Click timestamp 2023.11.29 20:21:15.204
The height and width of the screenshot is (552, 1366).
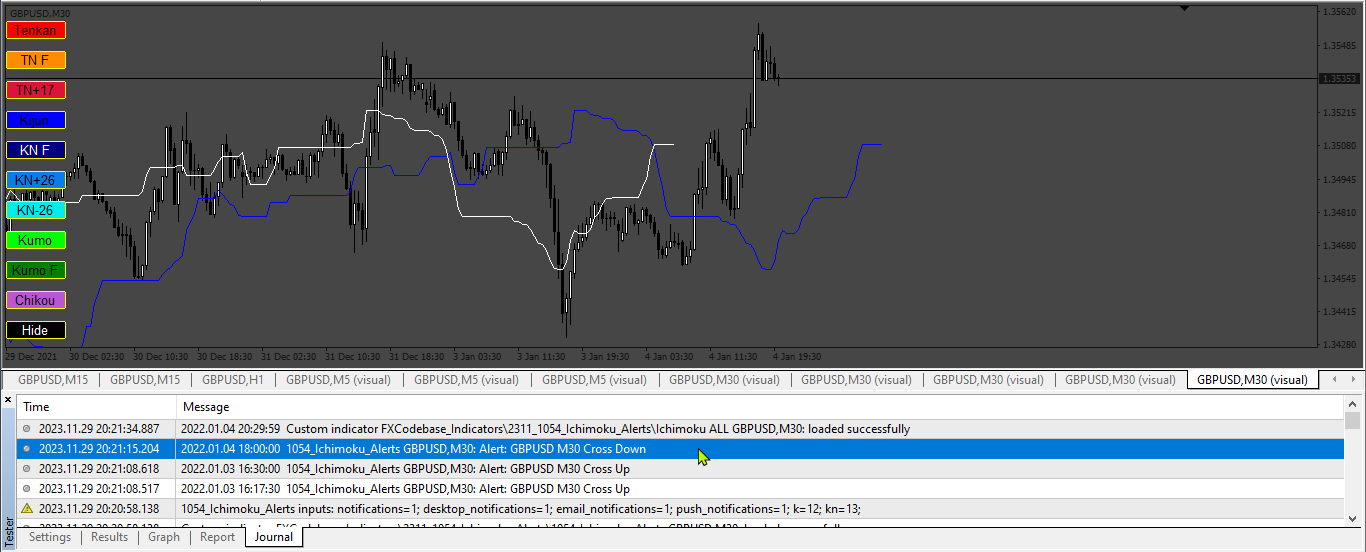point(98,448)
